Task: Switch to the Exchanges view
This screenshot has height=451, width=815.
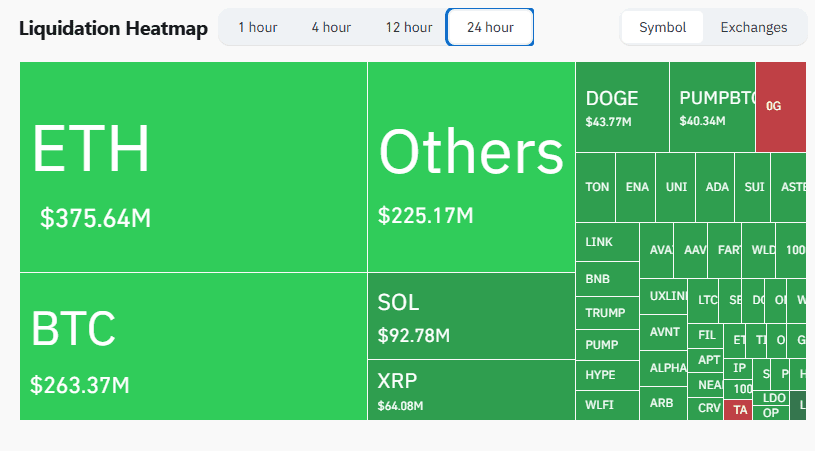Action: (x=754, y=27)
